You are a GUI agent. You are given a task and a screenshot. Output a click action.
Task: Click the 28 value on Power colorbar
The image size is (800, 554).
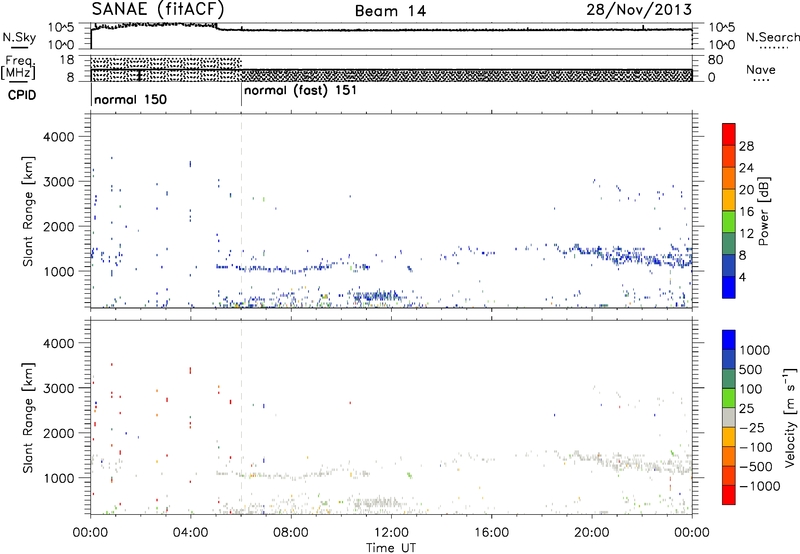click(x=746, y=146)
